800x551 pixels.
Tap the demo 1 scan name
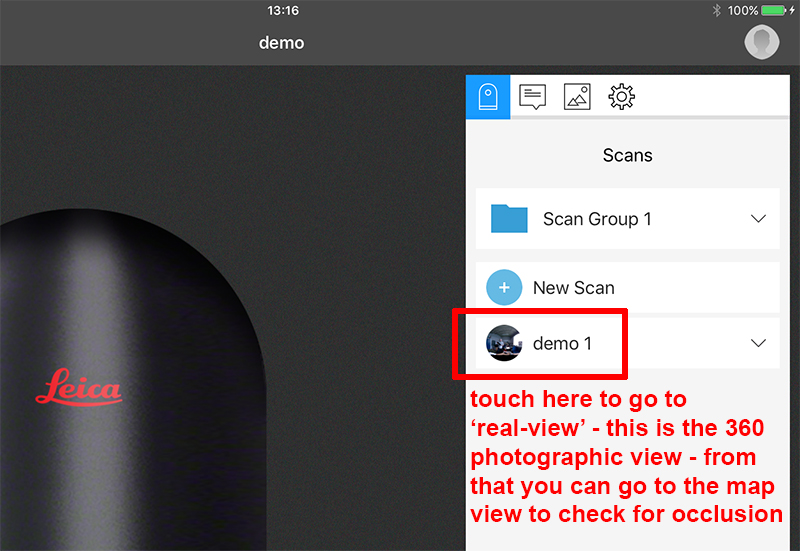click(x=562, y=344)
